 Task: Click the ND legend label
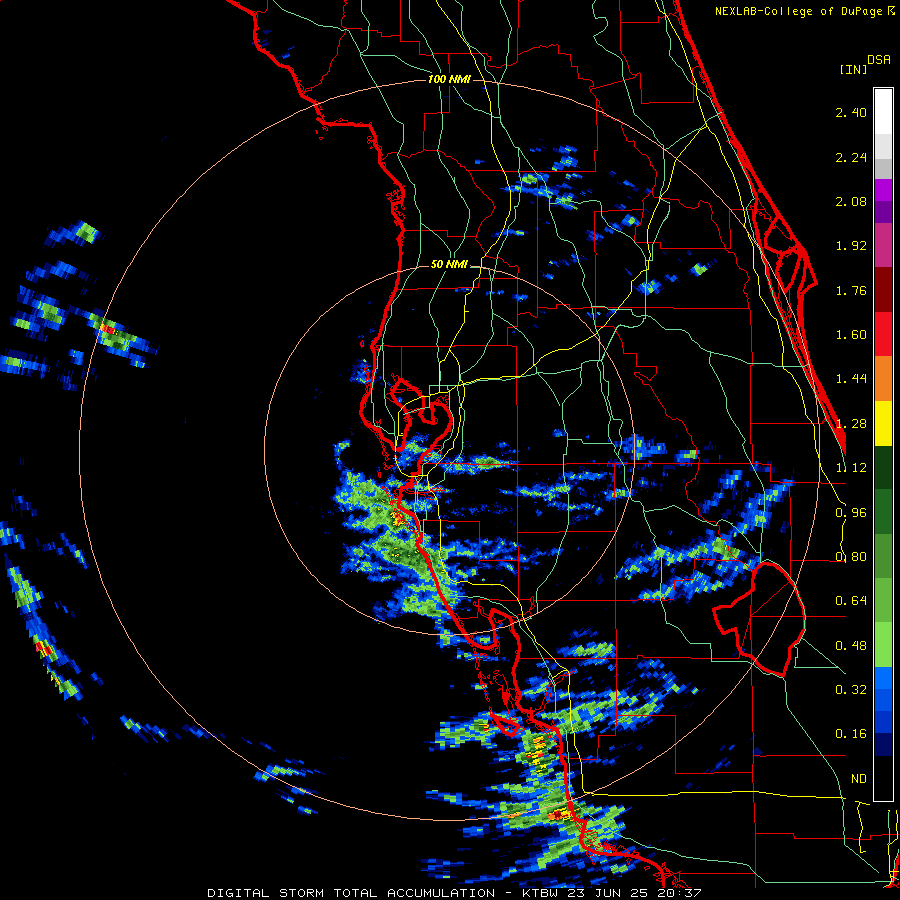click(x=859, y=779)
